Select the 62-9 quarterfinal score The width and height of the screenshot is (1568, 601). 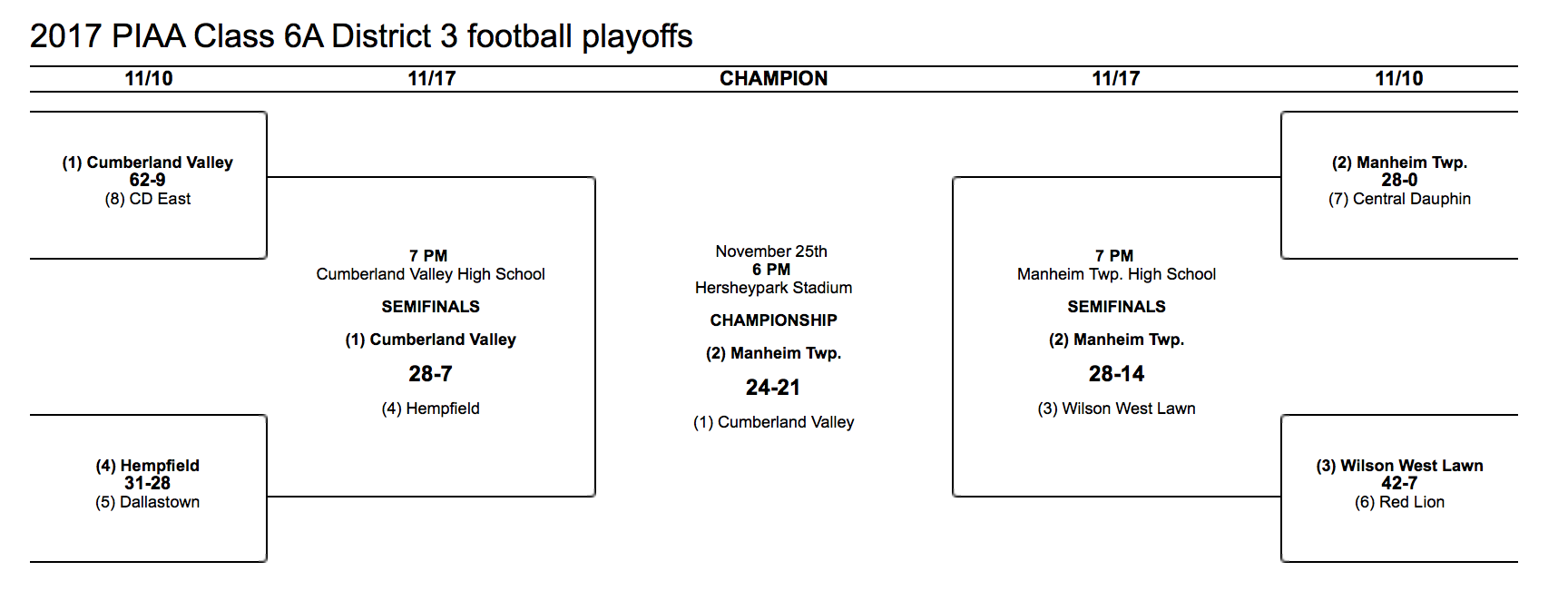pos(147,180)
